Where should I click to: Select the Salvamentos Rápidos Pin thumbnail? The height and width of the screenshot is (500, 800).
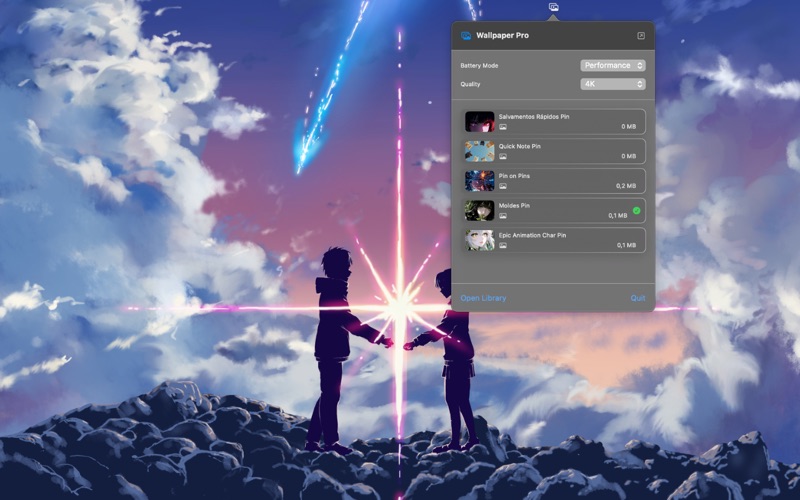480,121
